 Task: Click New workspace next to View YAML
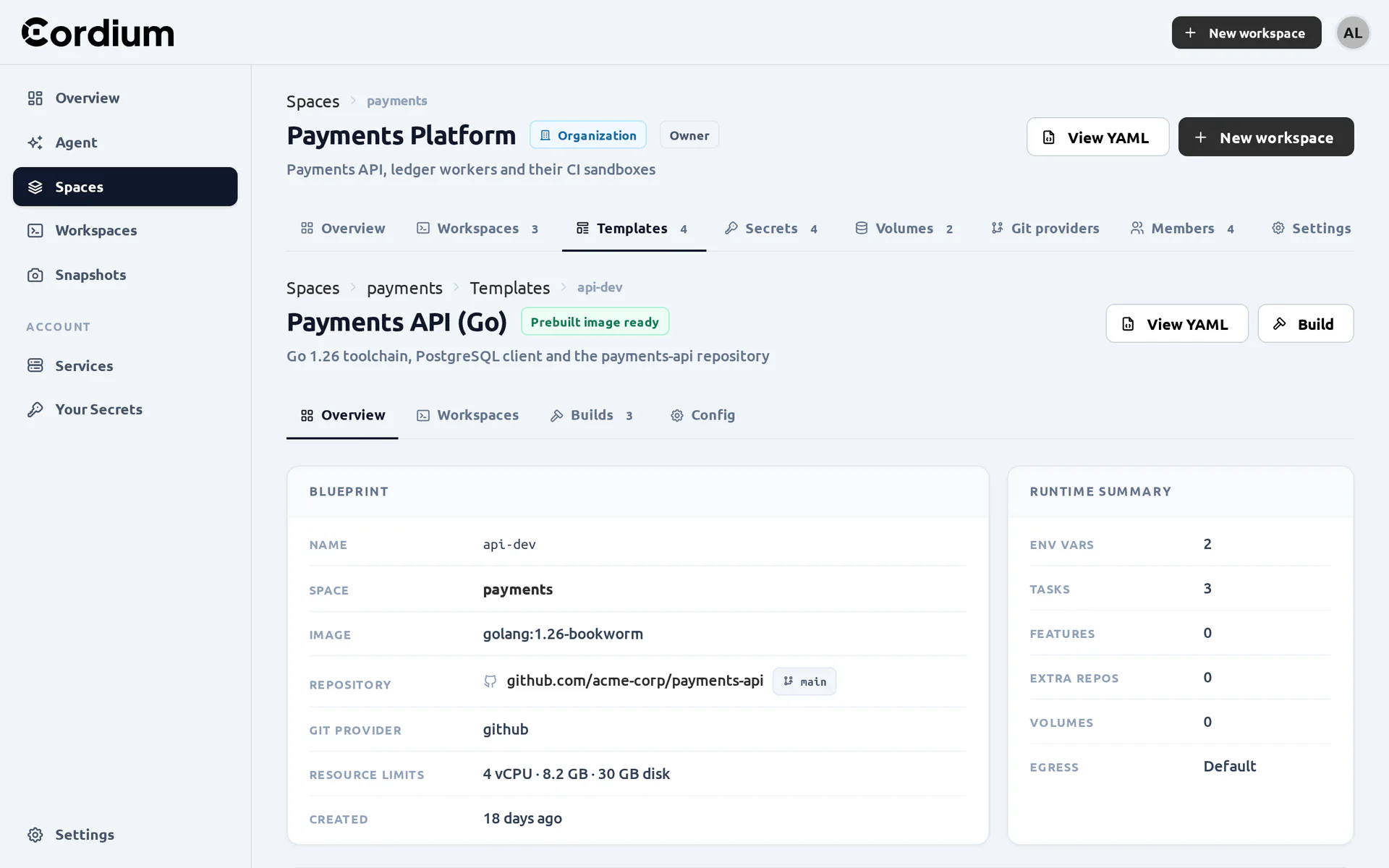pyautogui.click(x=1265, y=137)
